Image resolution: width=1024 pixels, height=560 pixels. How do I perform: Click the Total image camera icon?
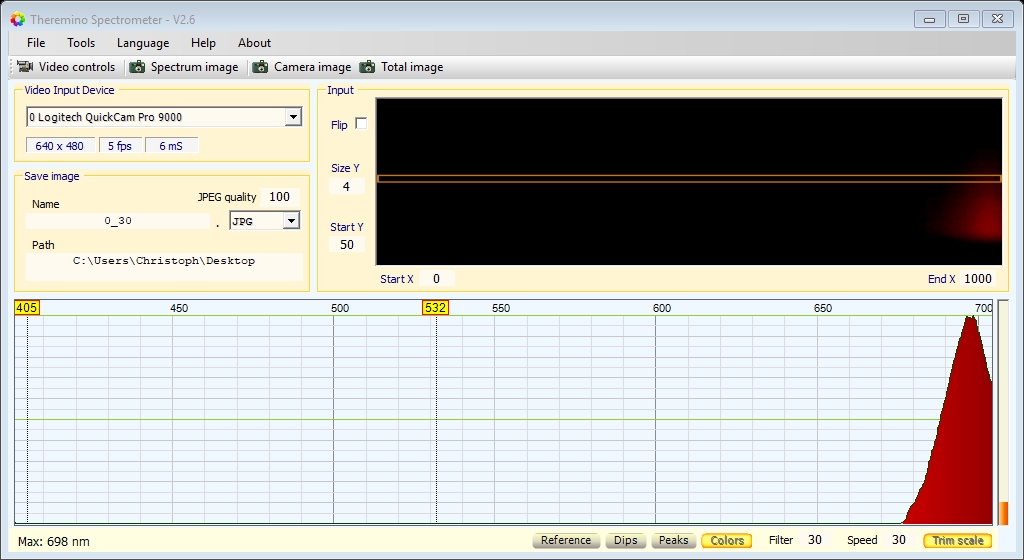pos(367,67)
